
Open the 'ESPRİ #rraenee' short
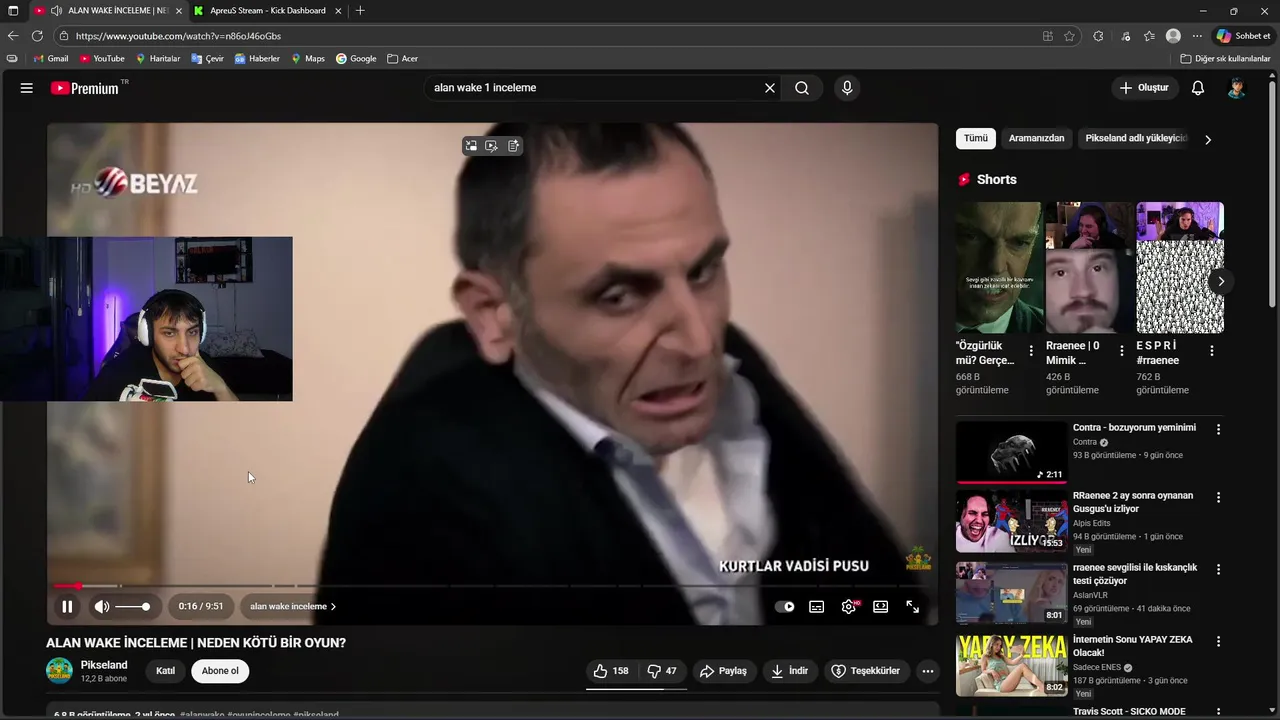pos(1180,268)
